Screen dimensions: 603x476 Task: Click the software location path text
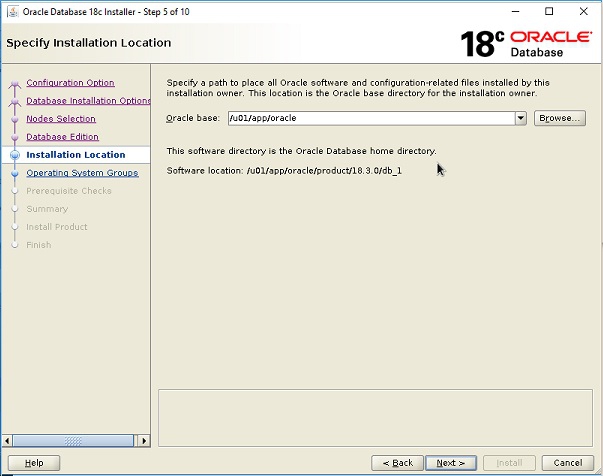coord(324,171)
